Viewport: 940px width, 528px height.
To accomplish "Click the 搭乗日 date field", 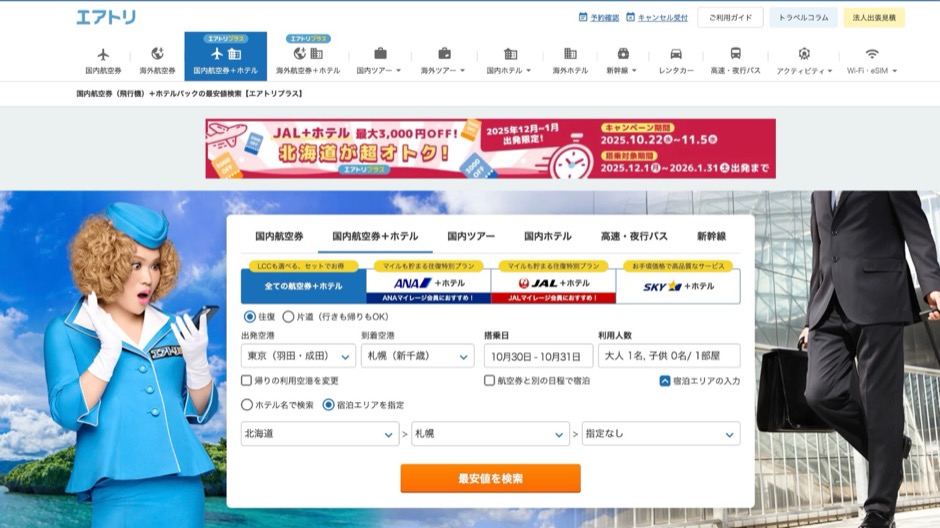I will [538, 356].
